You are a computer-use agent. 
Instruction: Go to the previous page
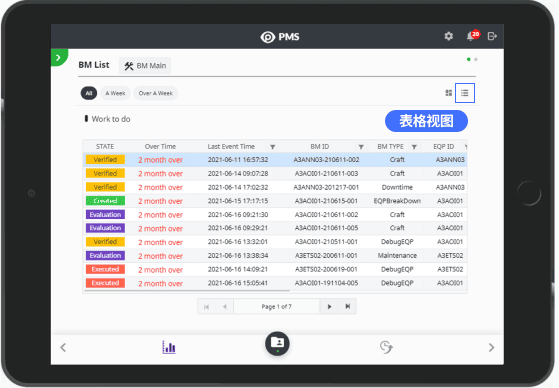tap(225, 307)
